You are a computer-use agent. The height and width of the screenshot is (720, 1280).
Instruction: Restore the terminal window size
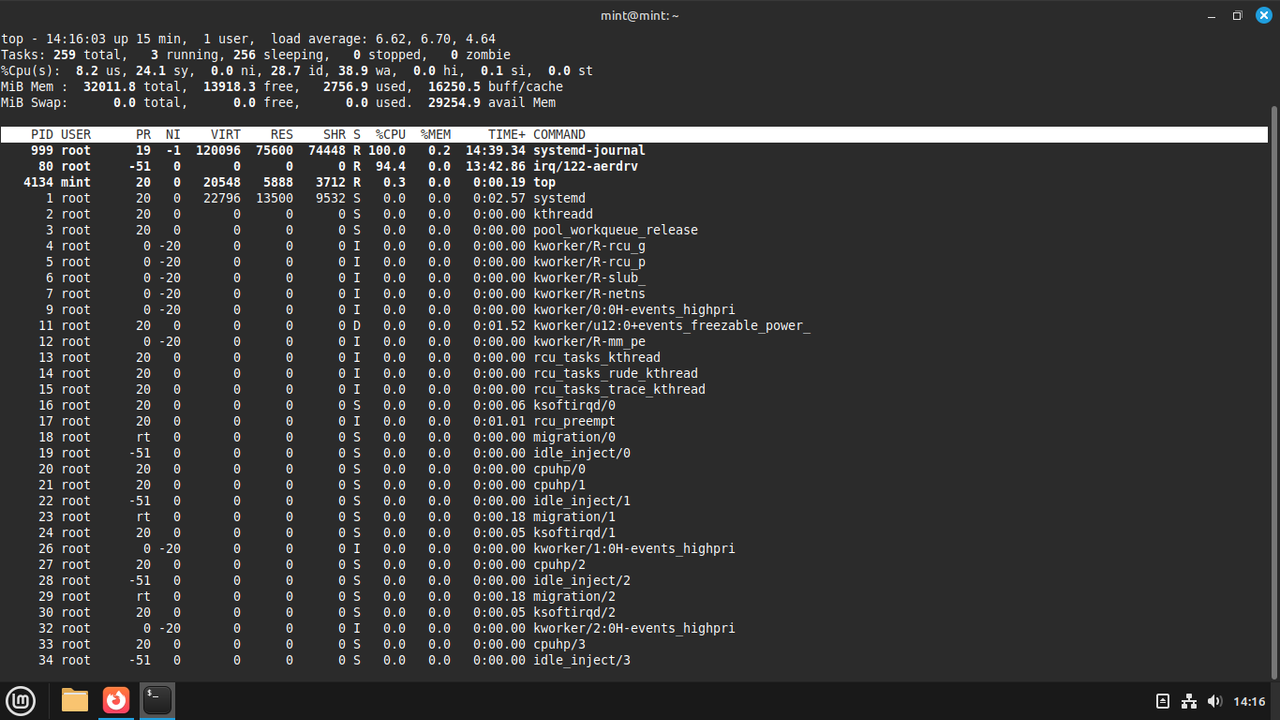click(1237, 15)
